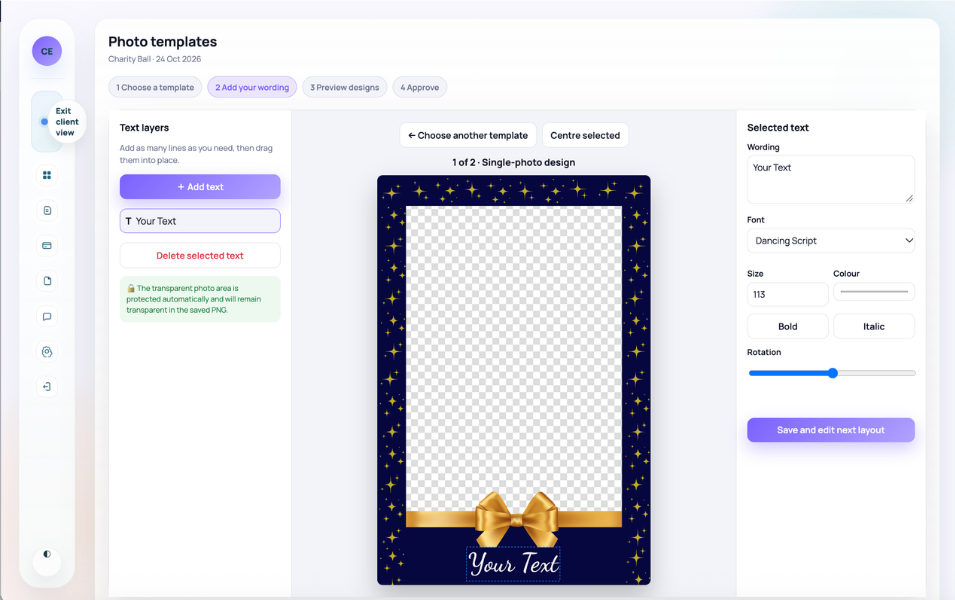Click Choose another template button
The width and height of the screenshot is (955, 600).
468,135
